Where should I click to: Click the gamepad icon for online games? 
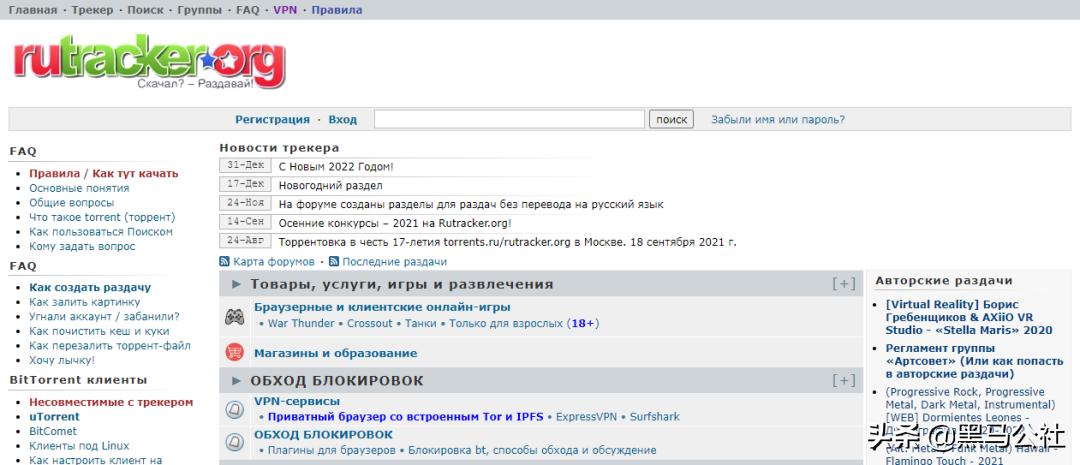coord(234,317)
